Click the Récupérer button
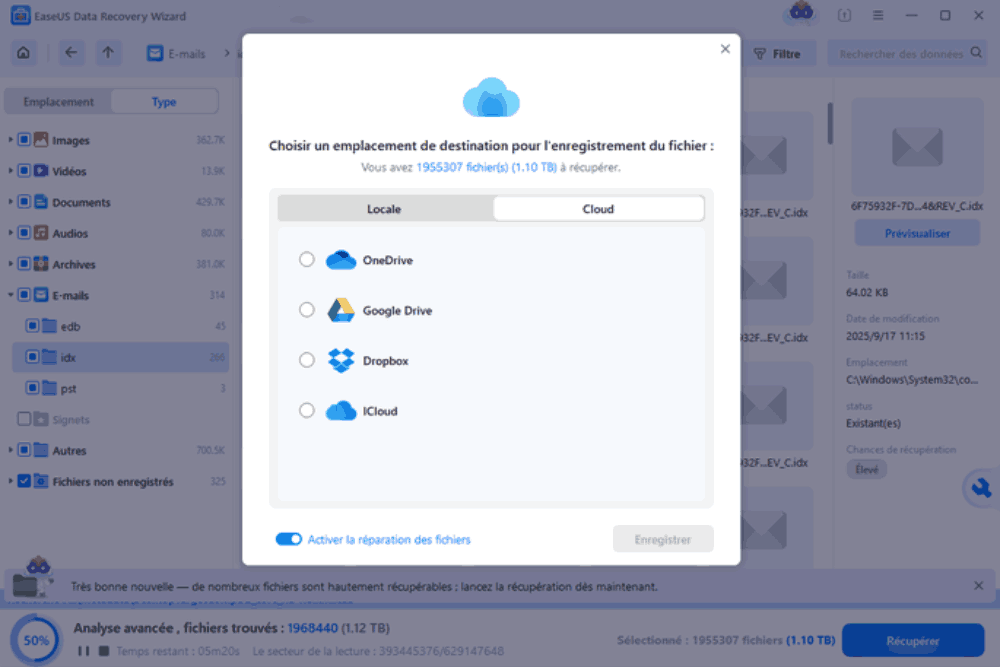 (913, 640)
